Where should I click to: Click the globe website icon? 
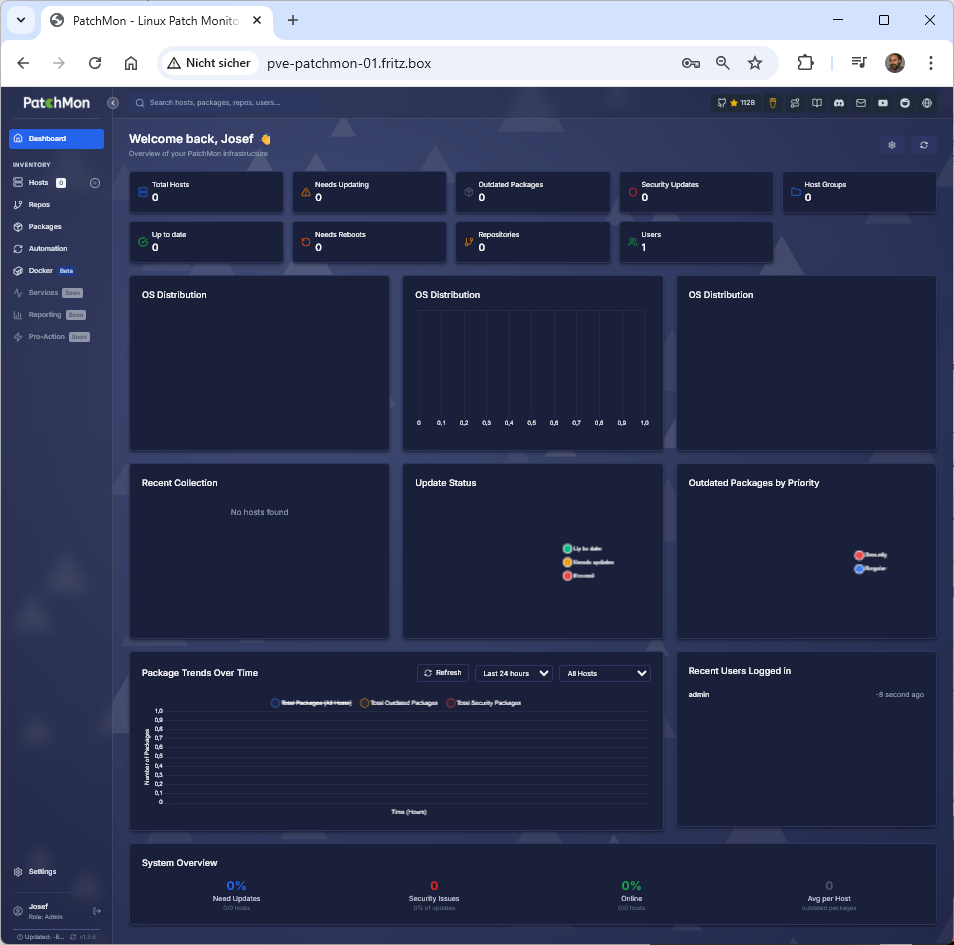(927, 103)
